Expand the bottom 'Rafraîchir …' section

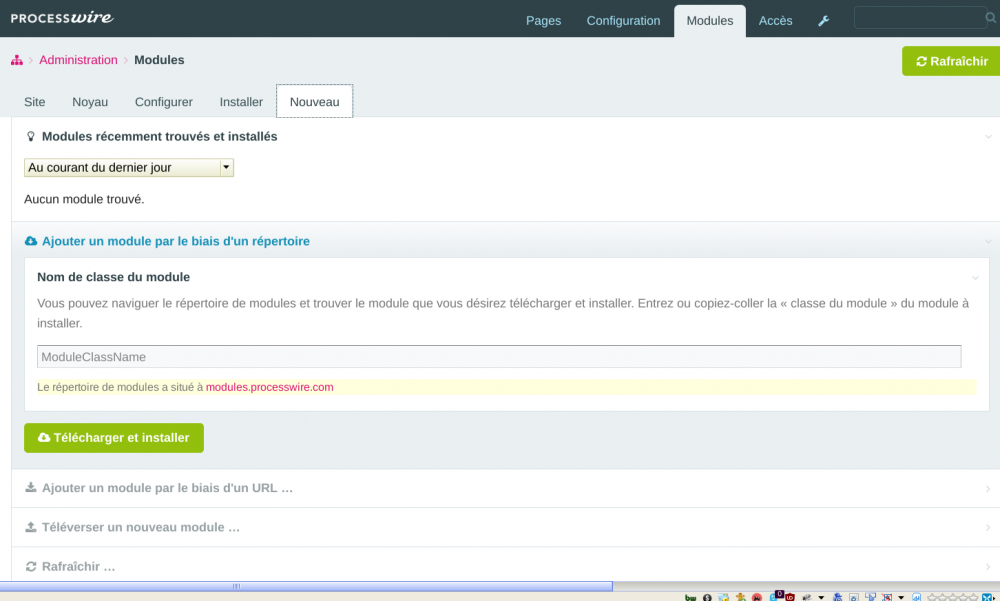tap(78, 567)
